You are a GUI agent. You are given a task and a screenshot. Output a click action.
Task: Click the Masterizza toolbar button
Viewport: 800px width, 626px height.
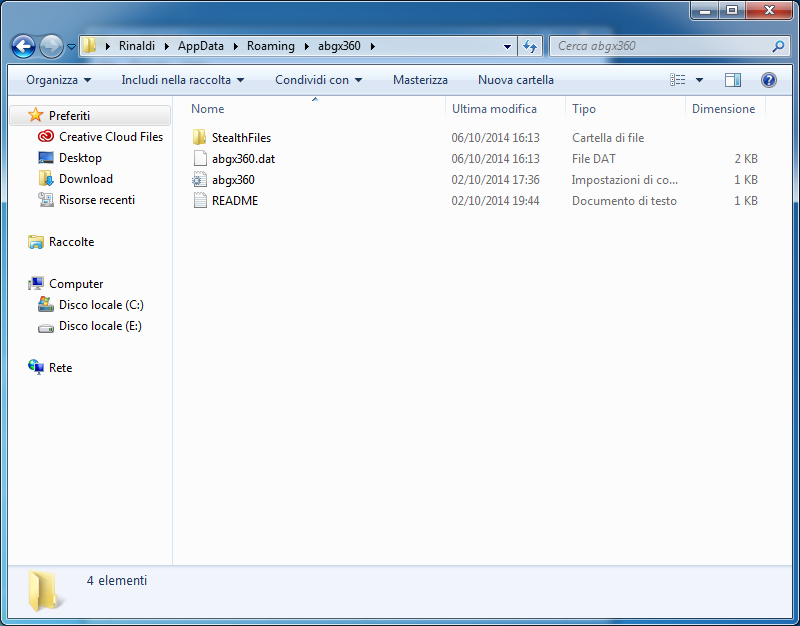[x=420, y=80]
